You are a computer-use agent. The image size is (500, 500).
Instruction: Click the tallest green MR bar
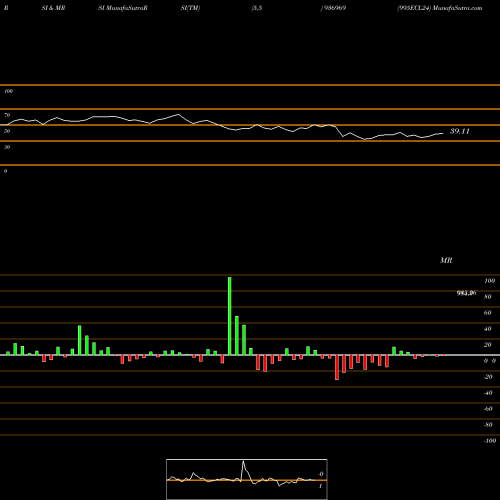click(230, 316)
